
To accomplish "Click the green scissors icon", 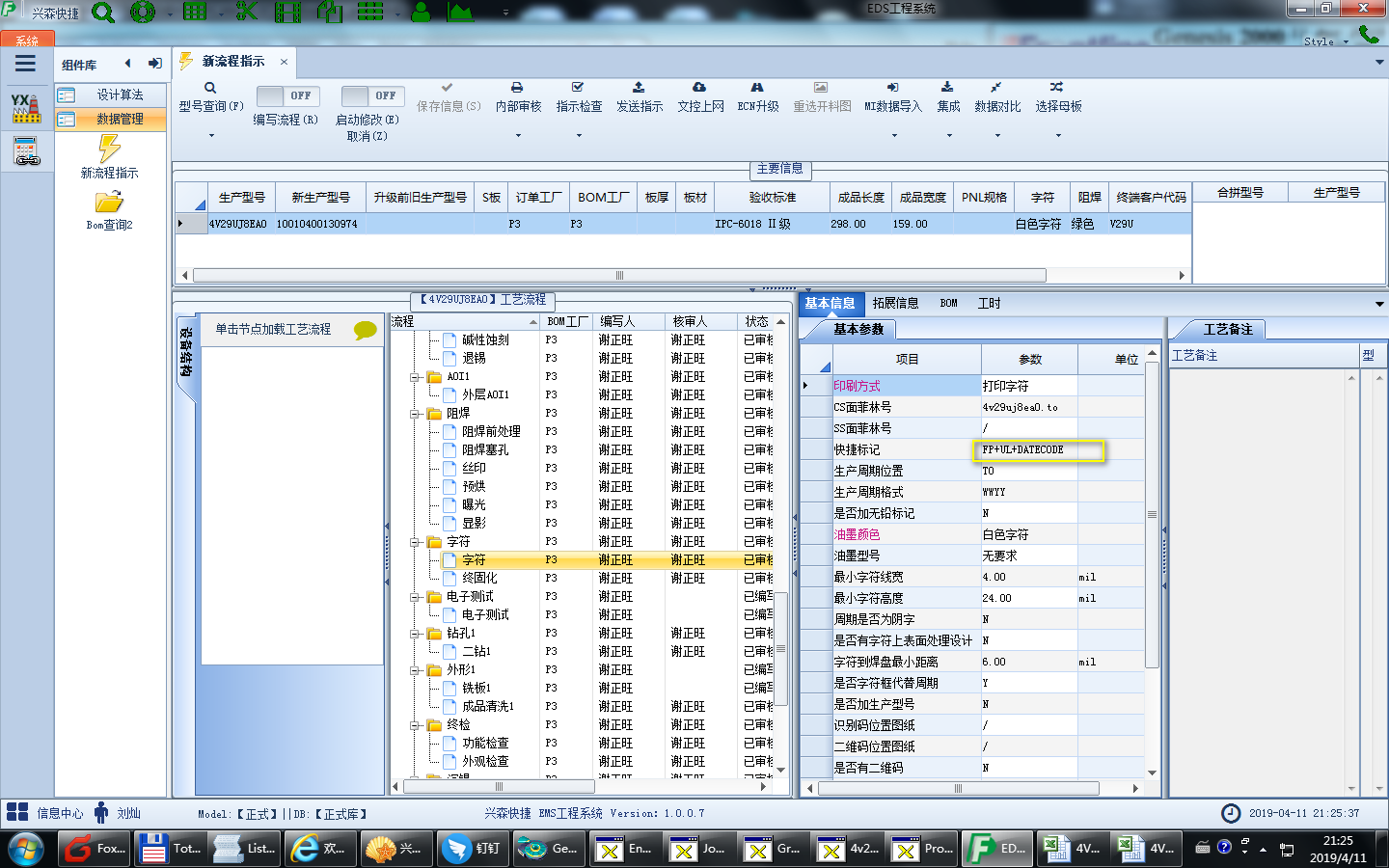I will pos(247,12).
